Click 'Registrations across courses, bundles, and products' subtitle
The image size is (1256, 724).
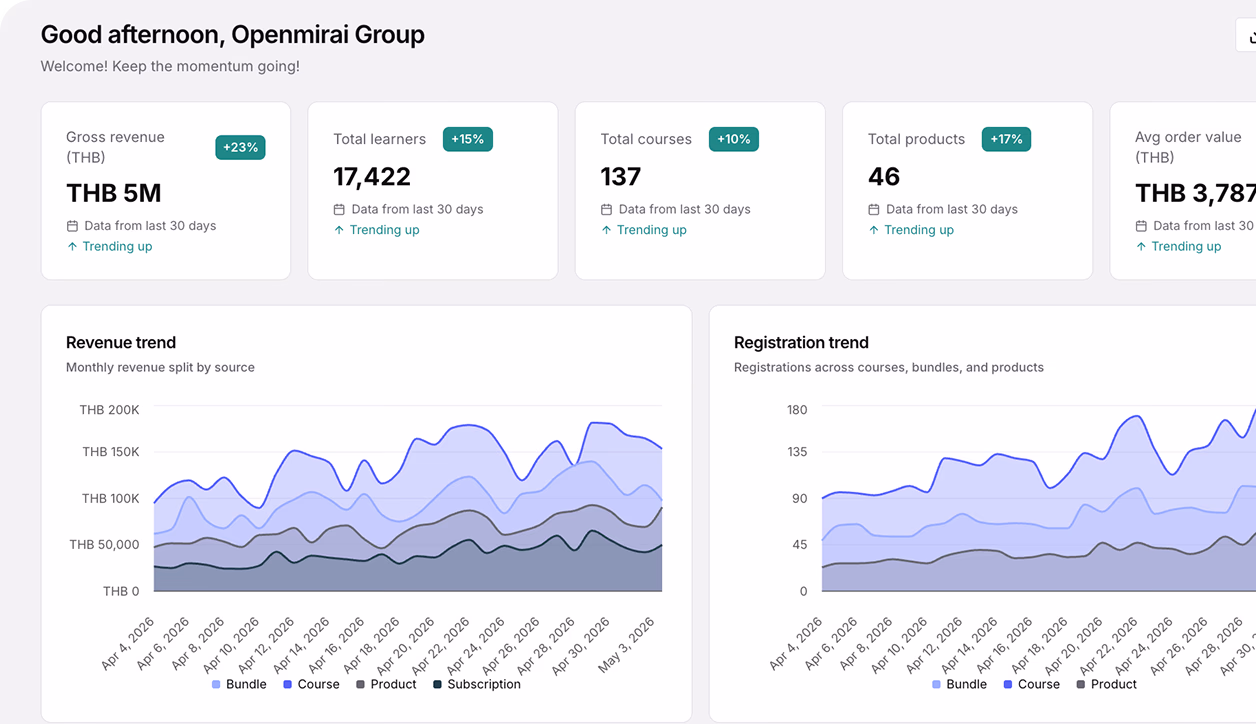click(x=889, y=367)
